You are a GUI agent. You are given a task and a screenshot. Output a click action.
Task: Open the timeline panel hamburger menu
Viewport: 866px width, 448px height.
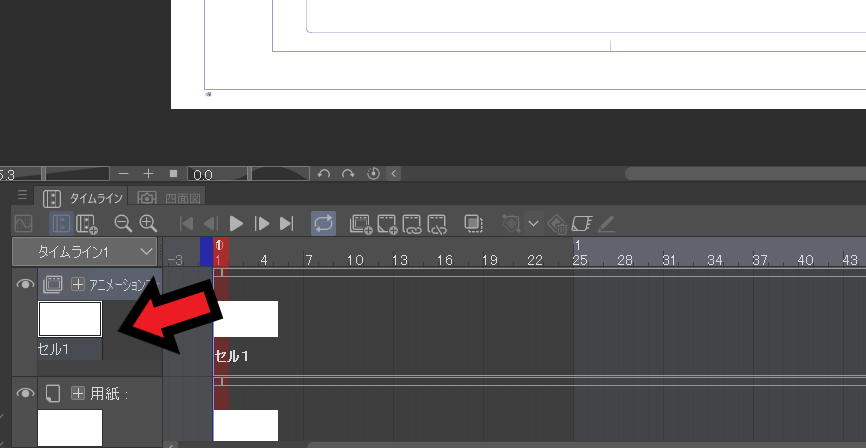(22, 196)
